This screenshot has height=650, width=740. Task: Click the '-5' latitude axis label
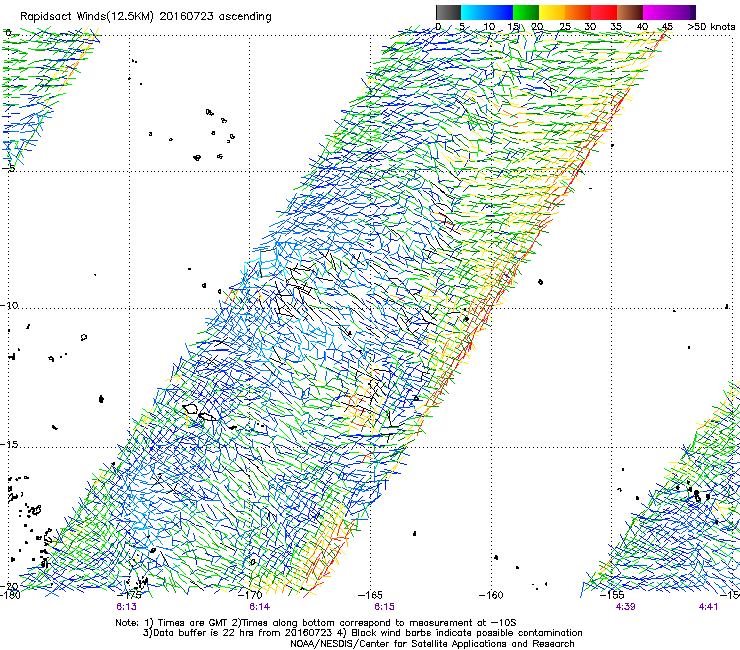coord(10,168)
